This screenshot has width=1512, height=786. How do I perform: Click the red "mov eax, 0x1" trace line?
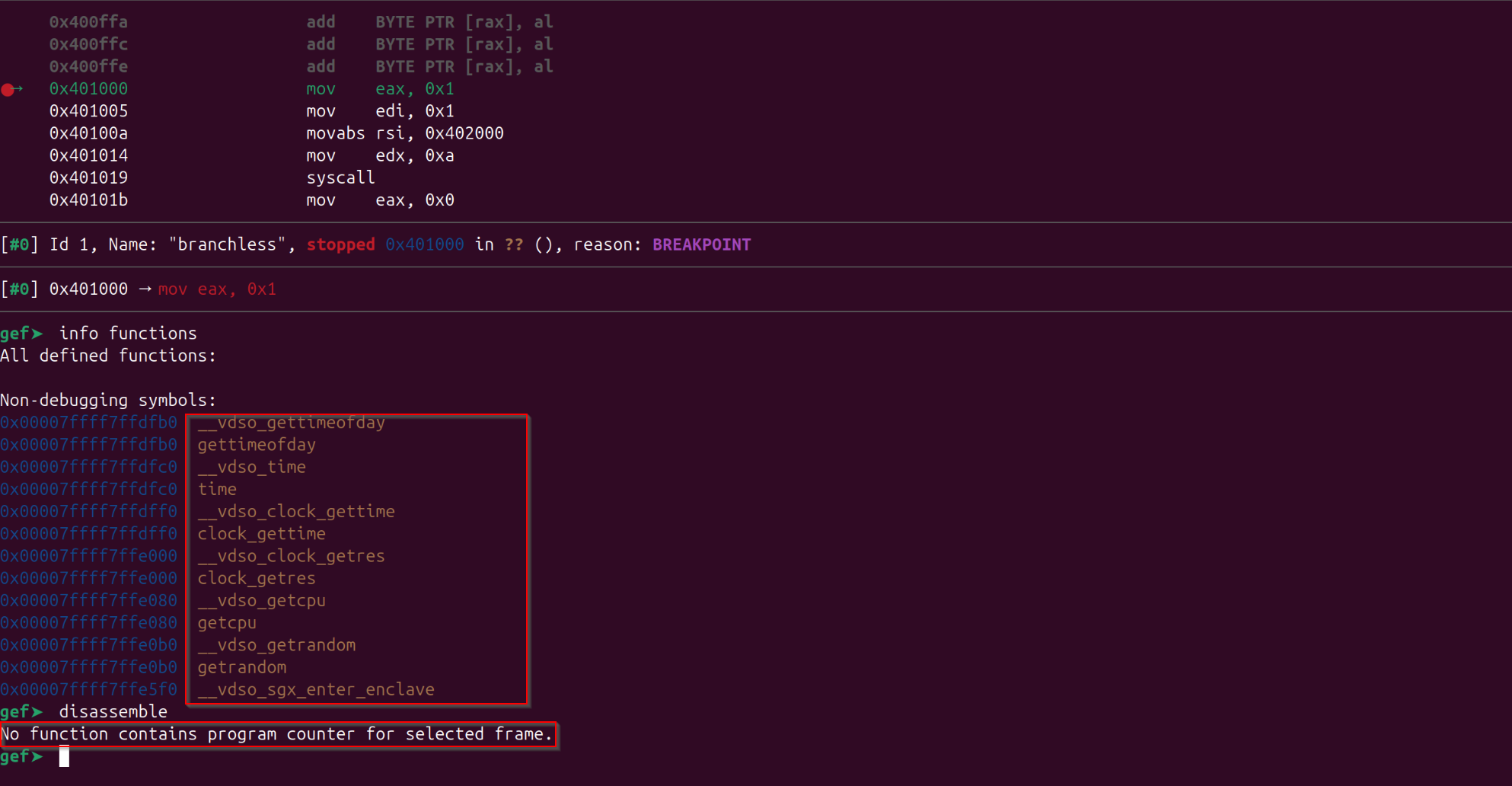tap(217, 289)
